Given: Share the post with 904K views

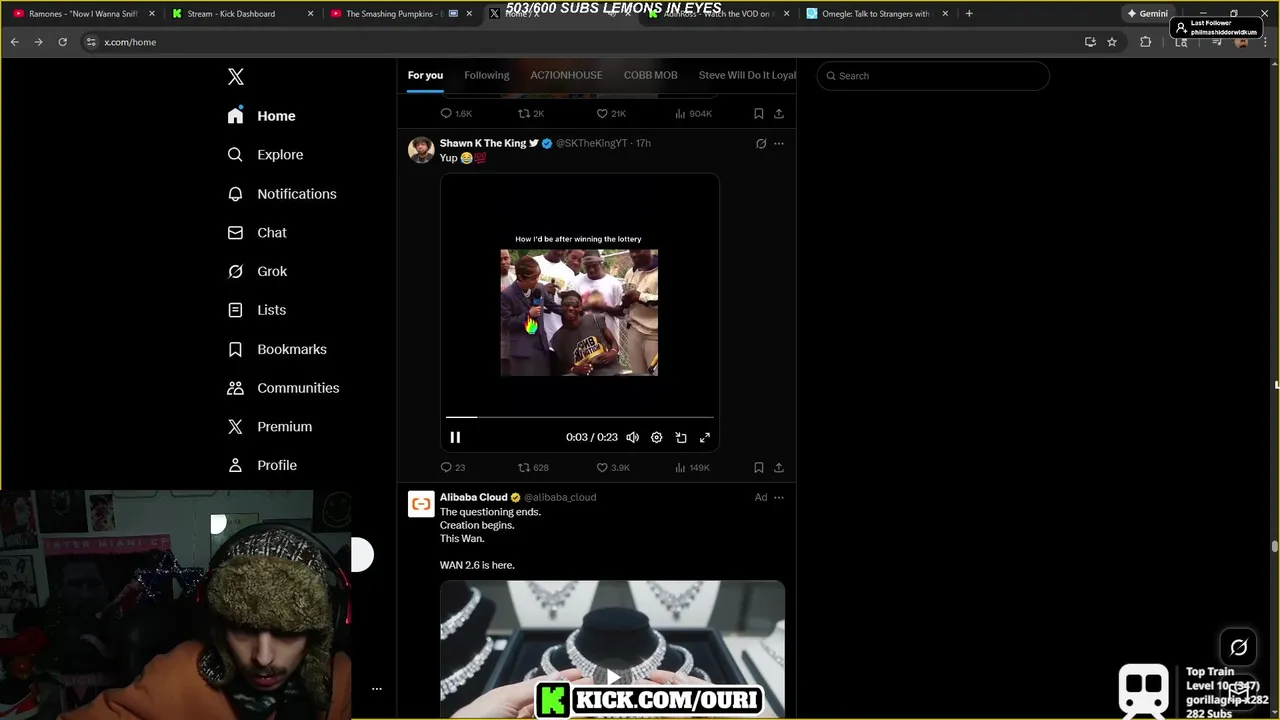Looking at the screenshot, I should [779, 114].
